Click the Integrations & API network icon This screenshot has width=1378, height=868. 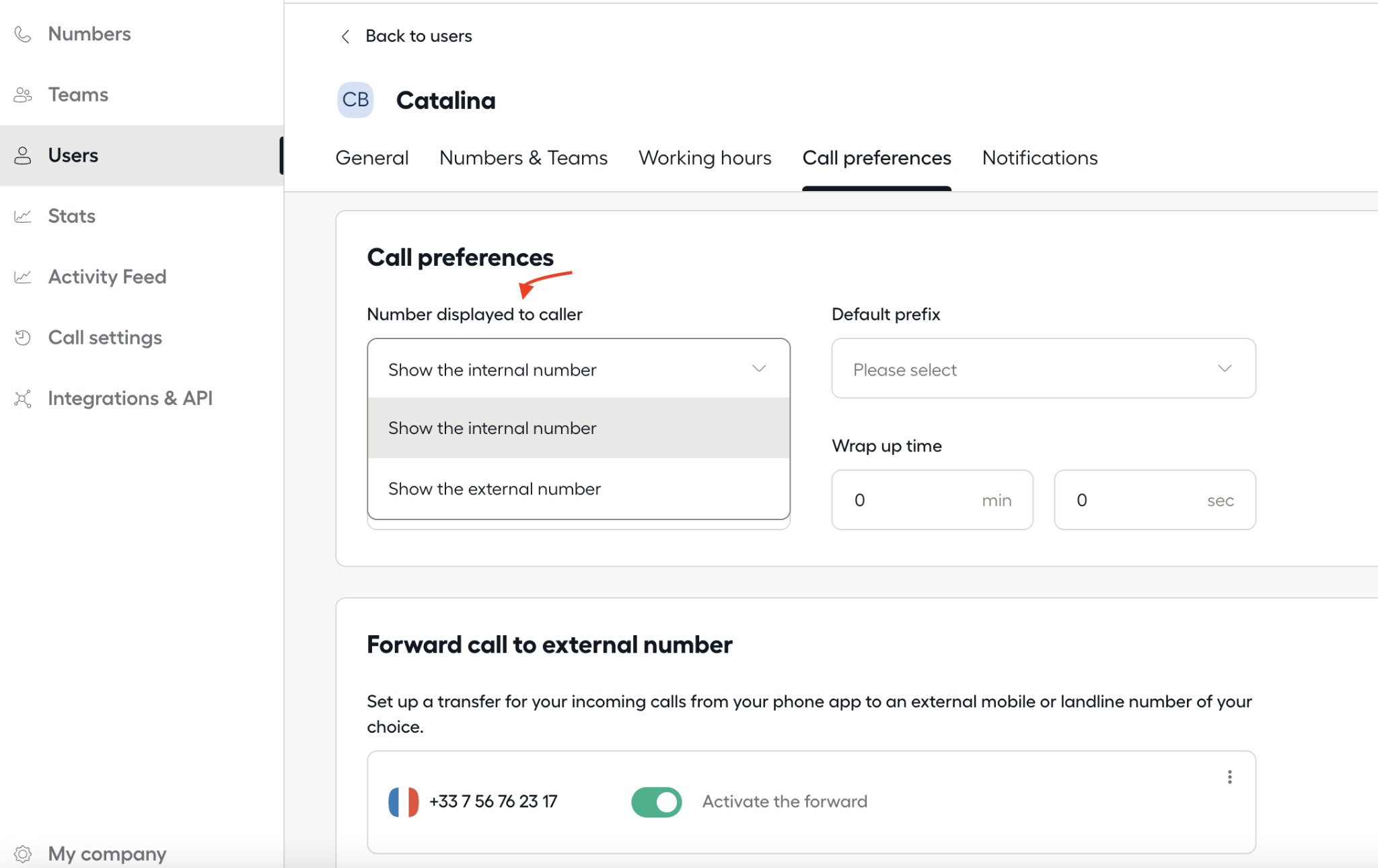(23, 398)
